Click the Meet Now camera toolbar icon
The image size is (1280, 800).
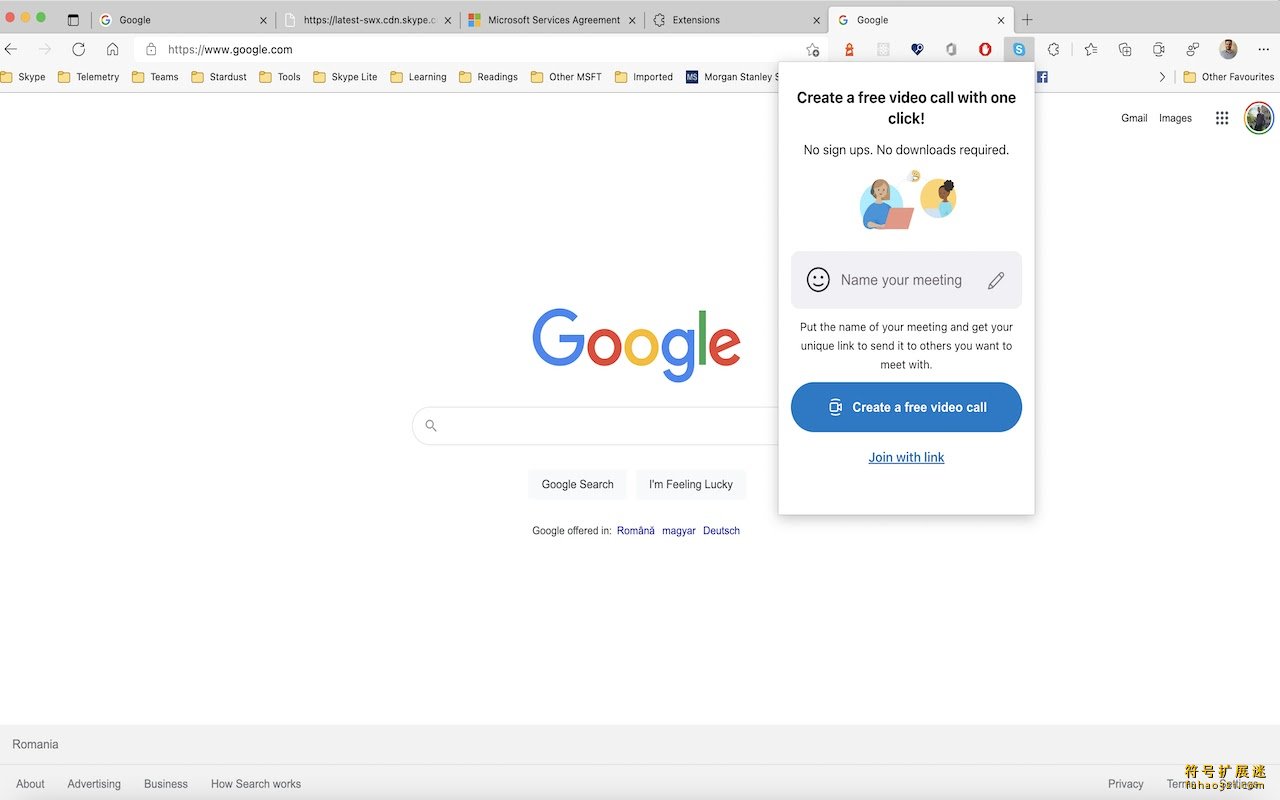tap(1159, 49)
